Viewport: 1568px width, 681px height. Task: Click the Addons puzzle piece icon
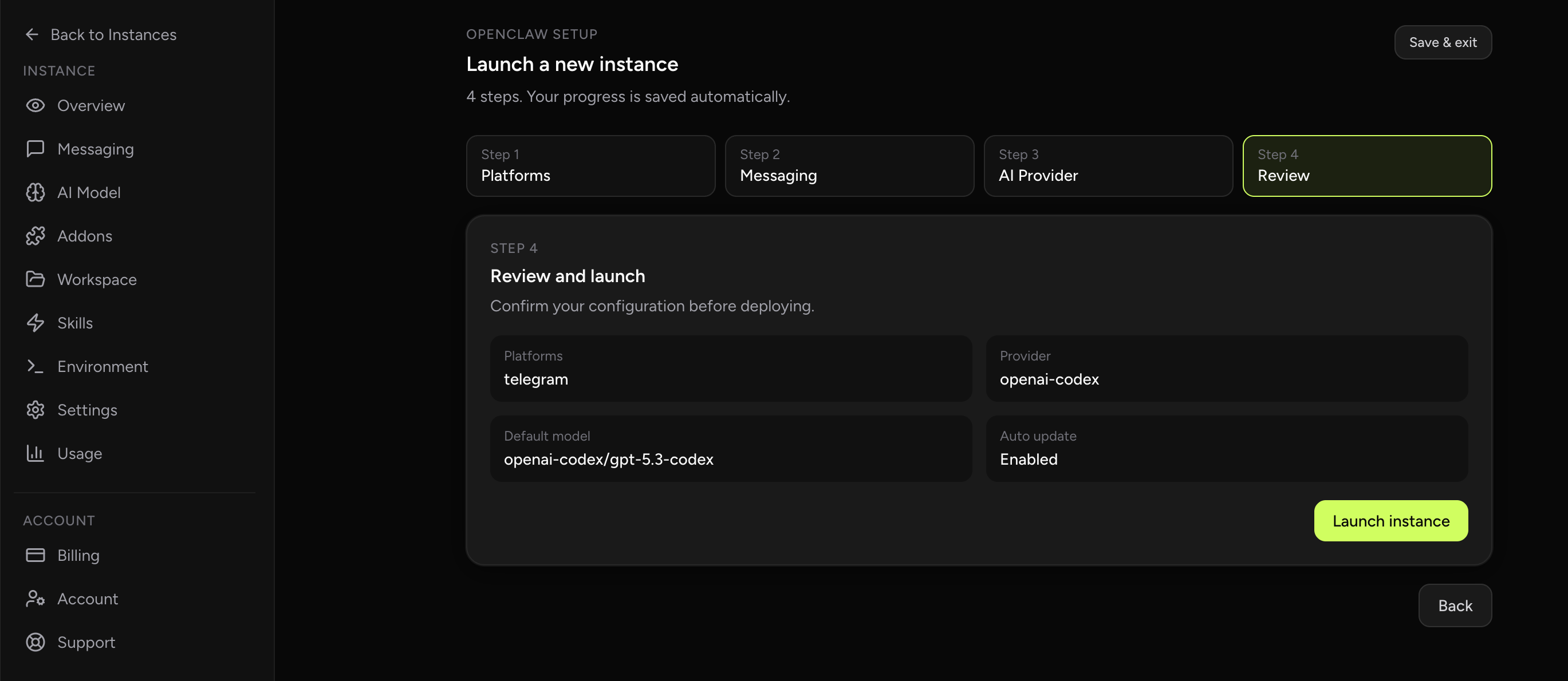pyautogui.click(x=36, y=235)
